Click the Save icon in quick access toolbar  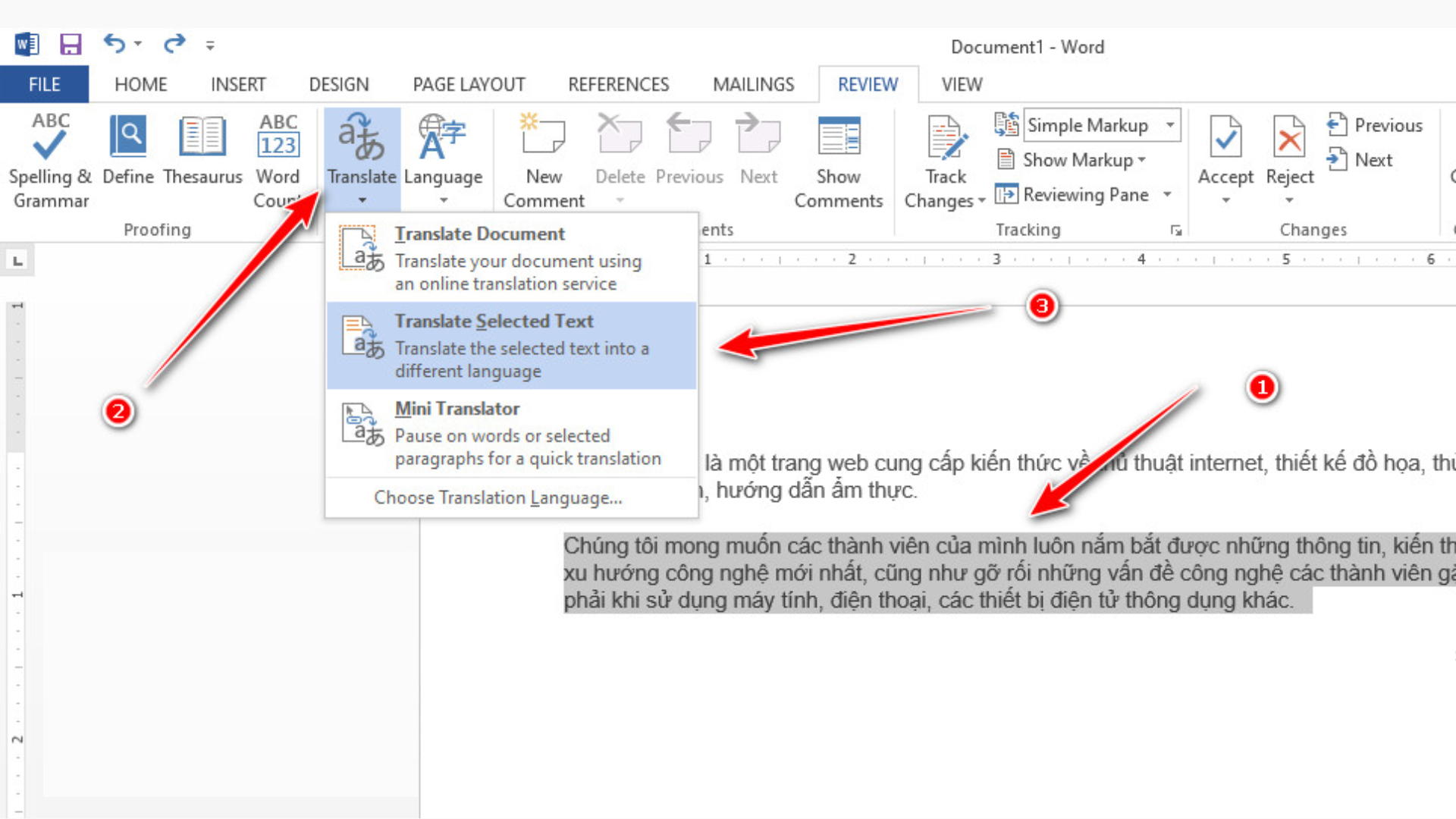click(x=71, y=45)
